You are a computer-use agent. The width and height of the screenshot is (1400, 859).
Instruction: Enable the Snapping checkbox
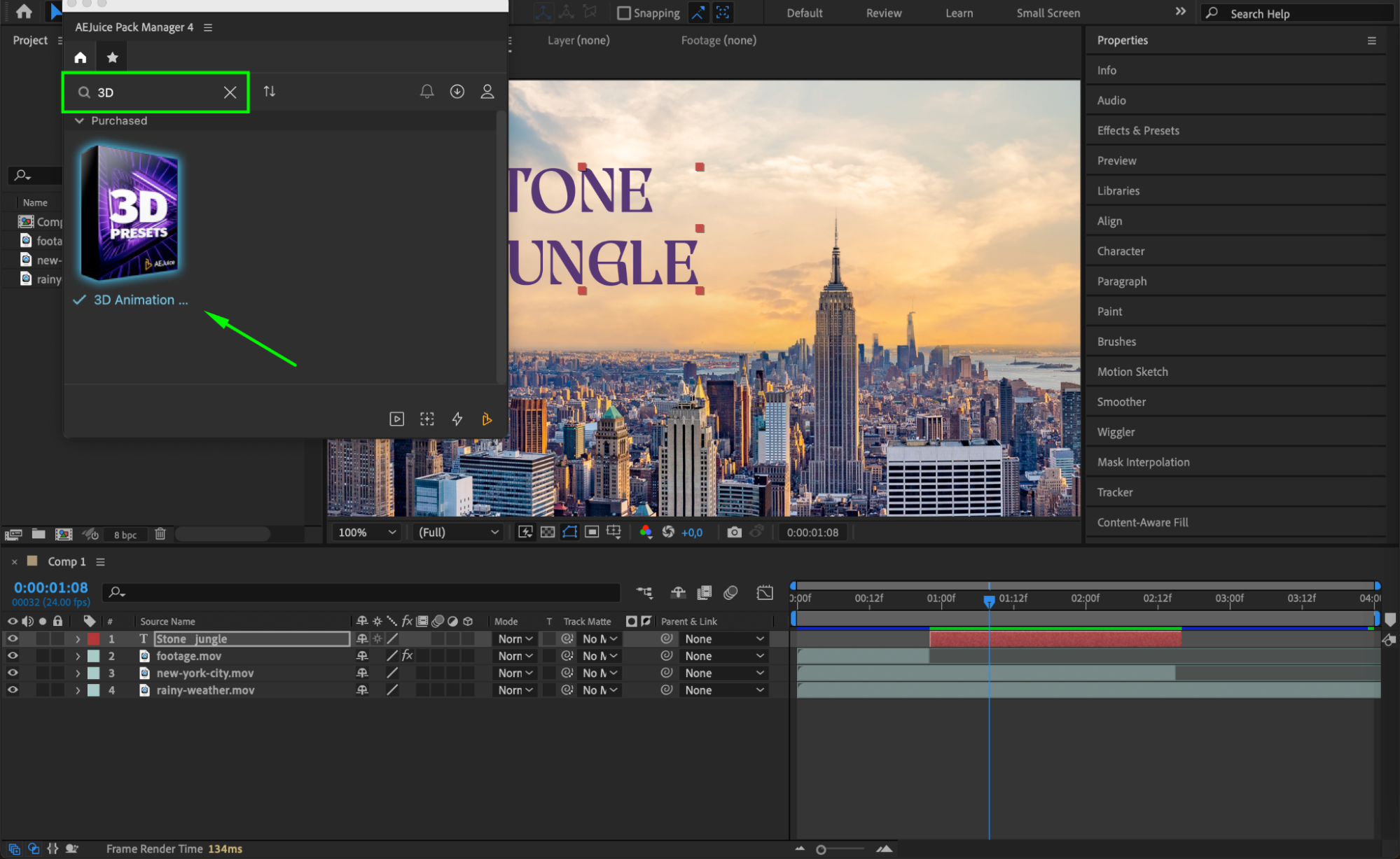click(x=623, y=13)
